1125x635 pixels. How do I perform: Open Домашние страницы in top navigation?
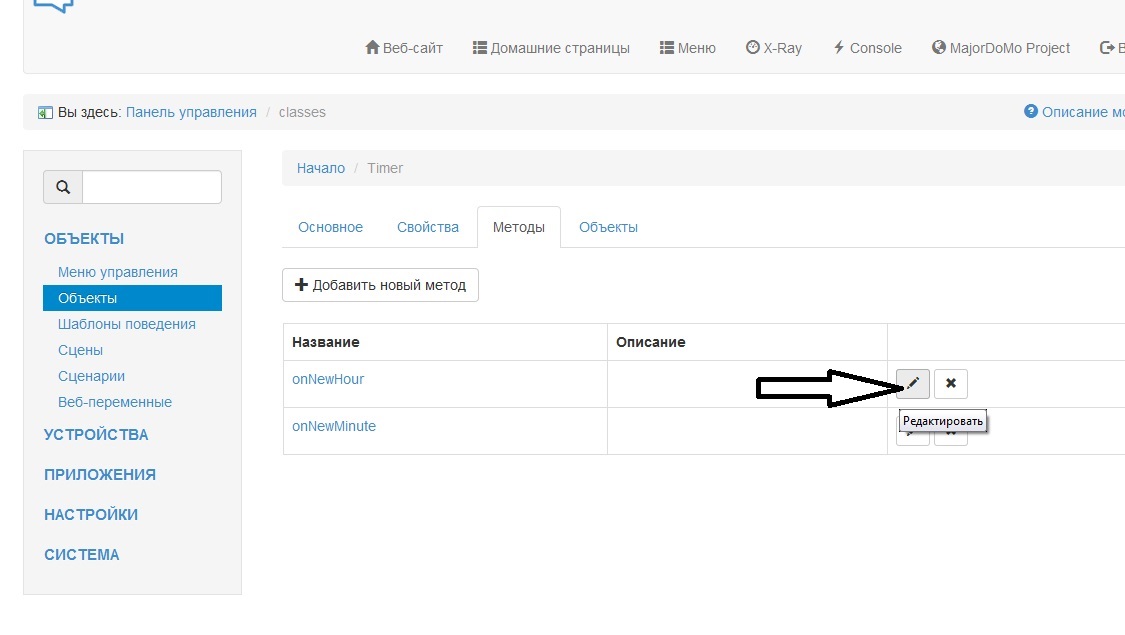[551, 48]
